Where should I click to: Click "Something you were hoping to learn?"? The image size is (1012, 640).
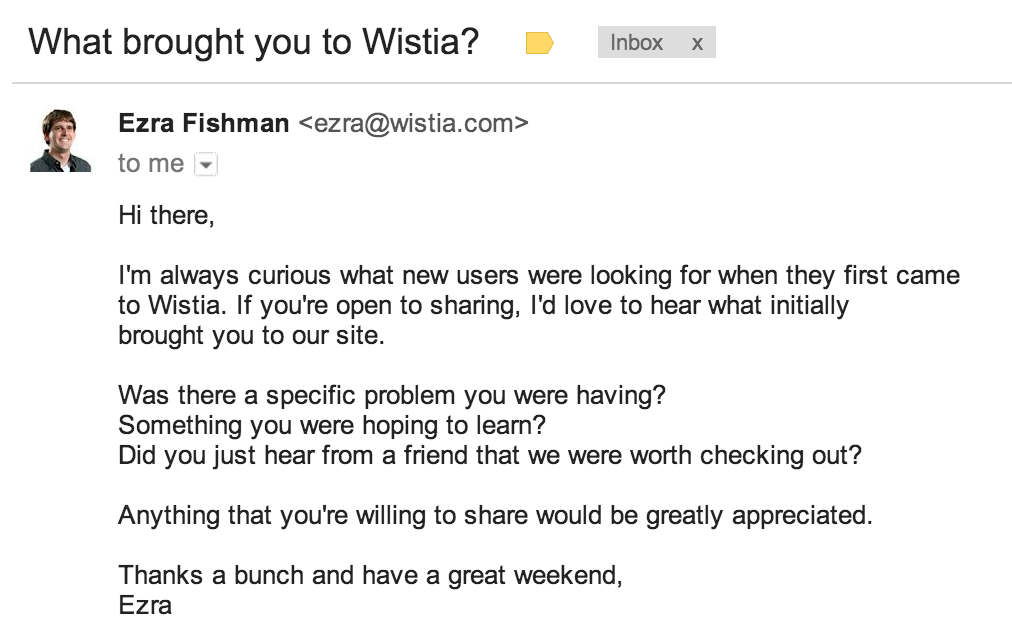(x=332, y=425)
